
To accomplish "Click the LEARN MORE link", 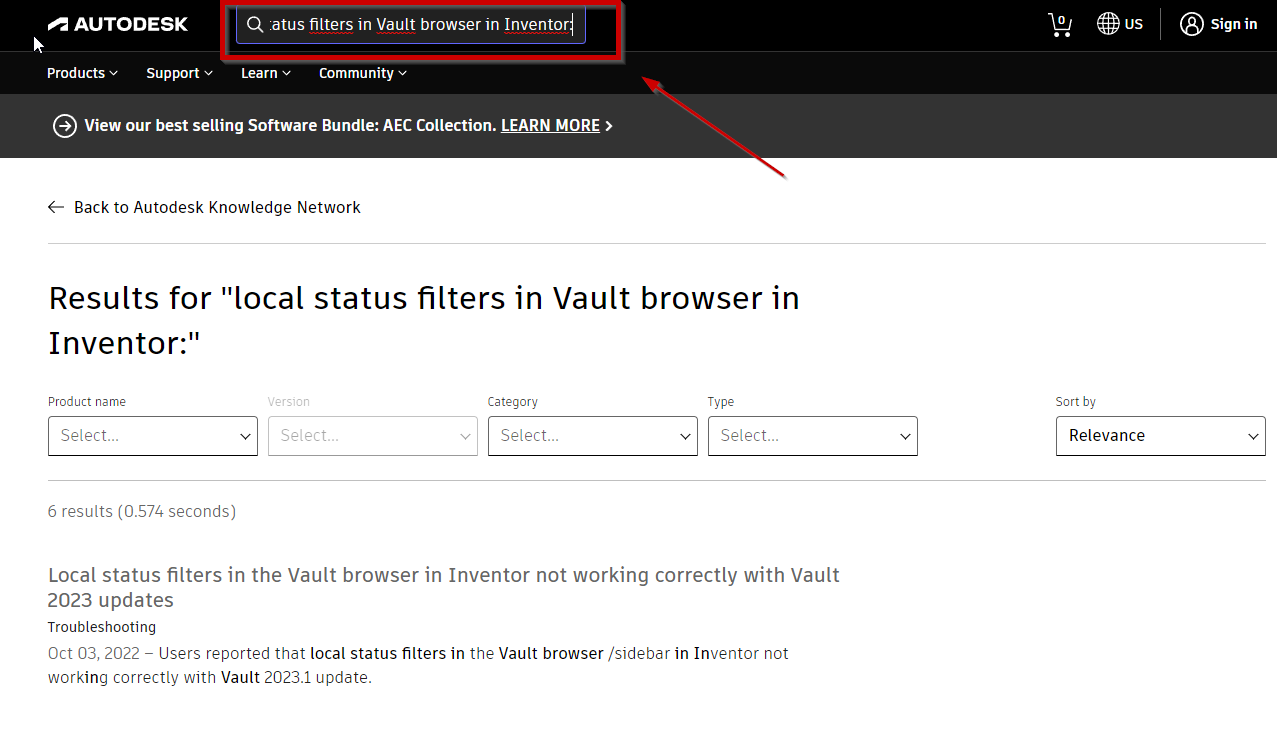I will [x=549, y=125].
